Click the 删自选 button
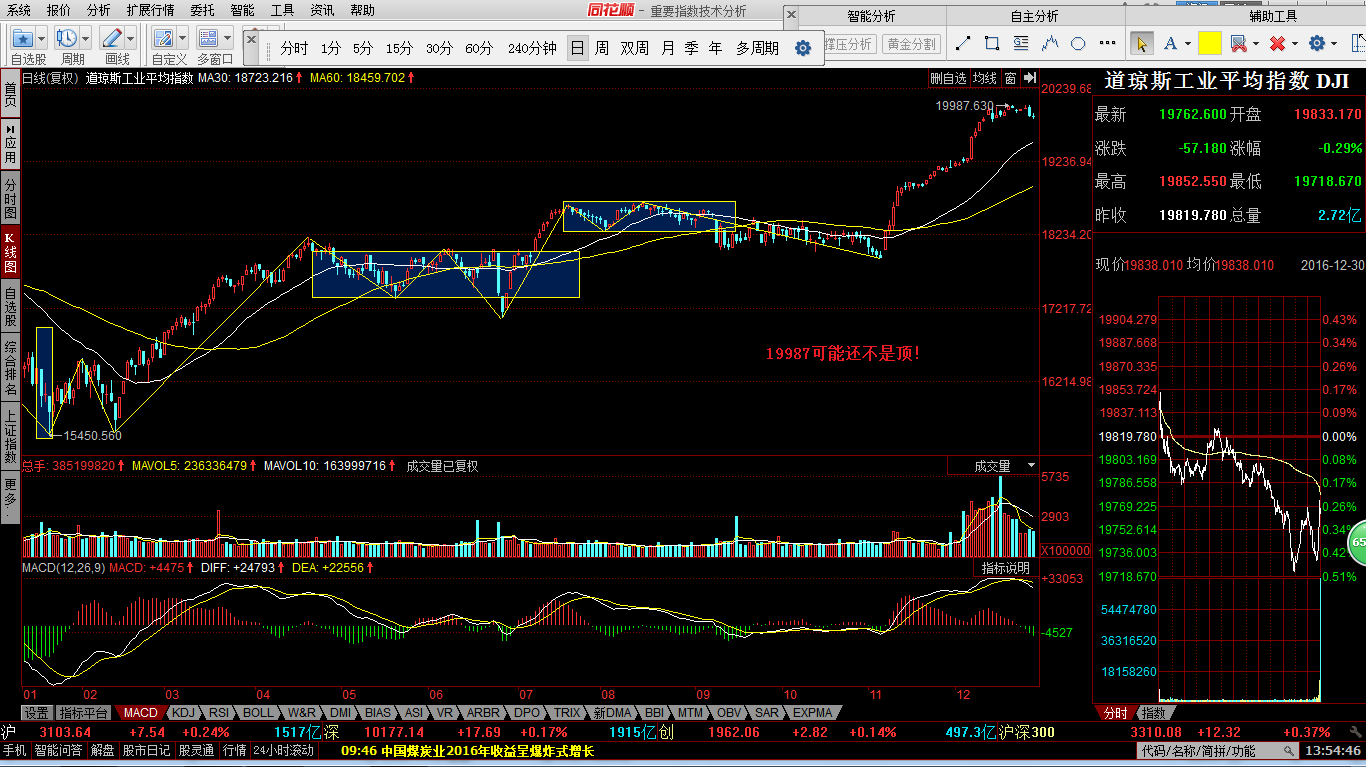This screenshot has width=1366, height=767. (x=948, y=78)
